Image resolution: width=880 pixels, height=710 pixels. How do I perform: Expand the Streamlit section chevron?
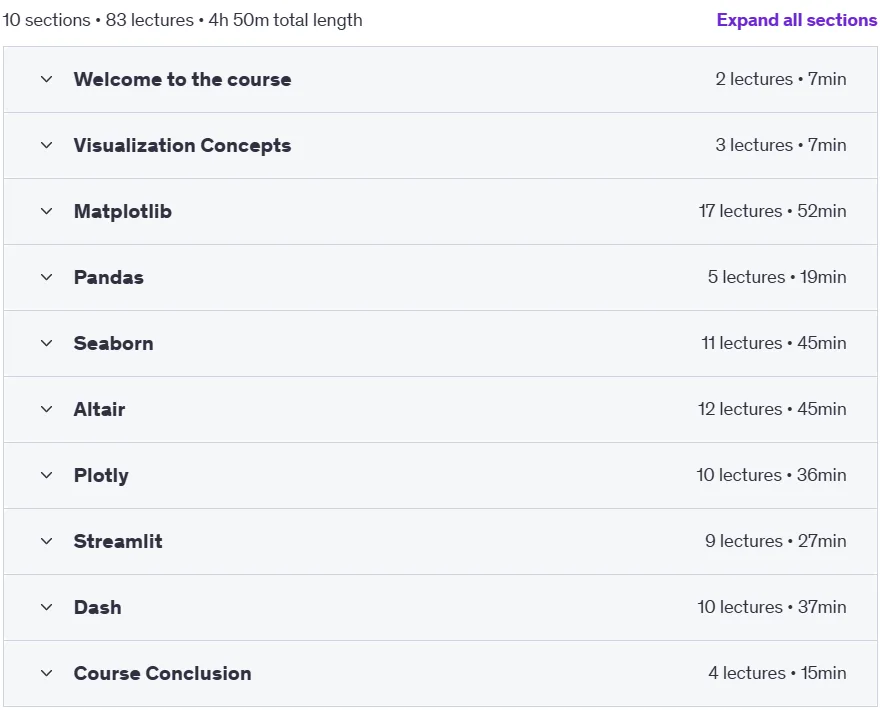(x=47, y=541)
